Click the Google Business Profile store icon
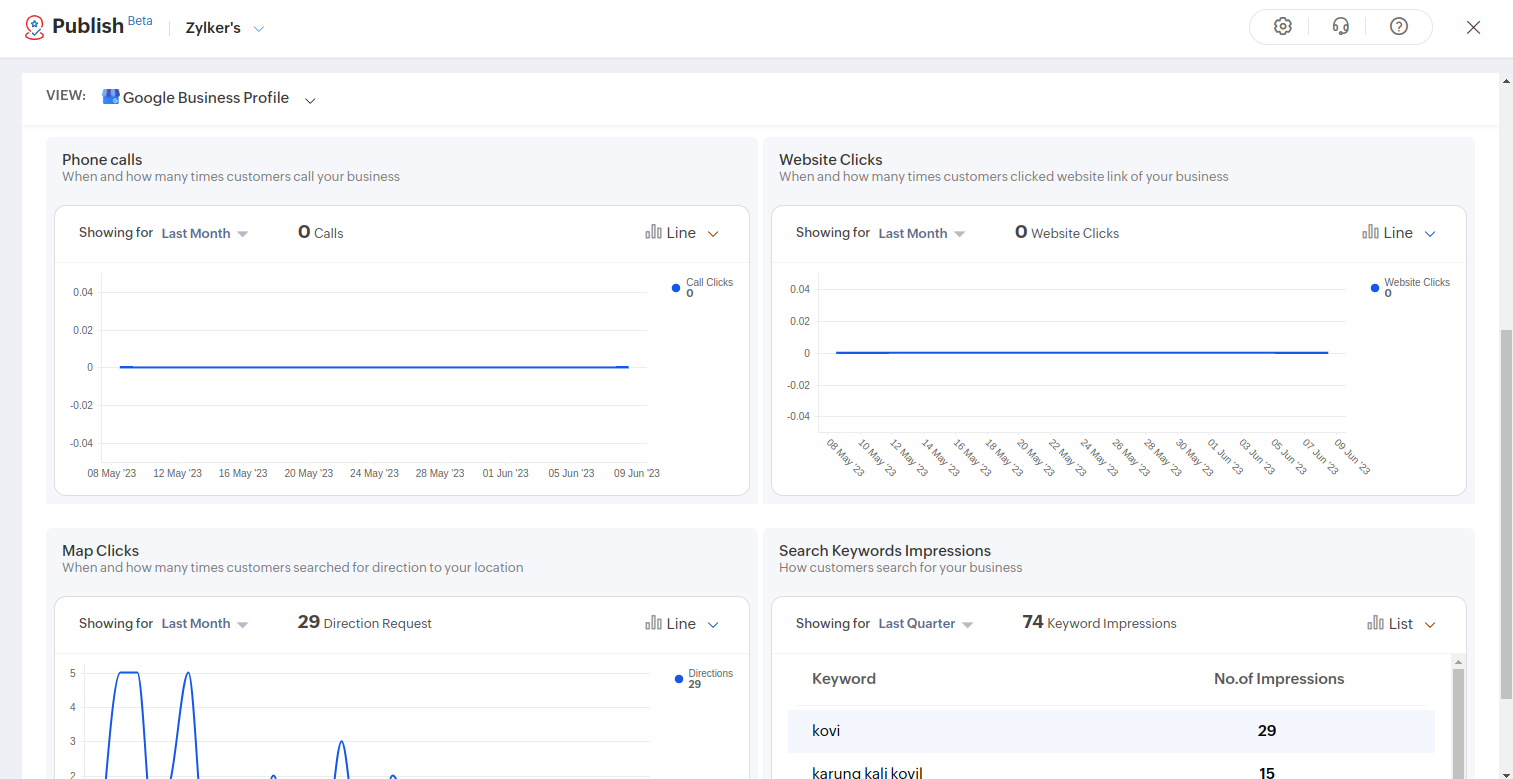The image size is (1513, 779). point(111,97)
